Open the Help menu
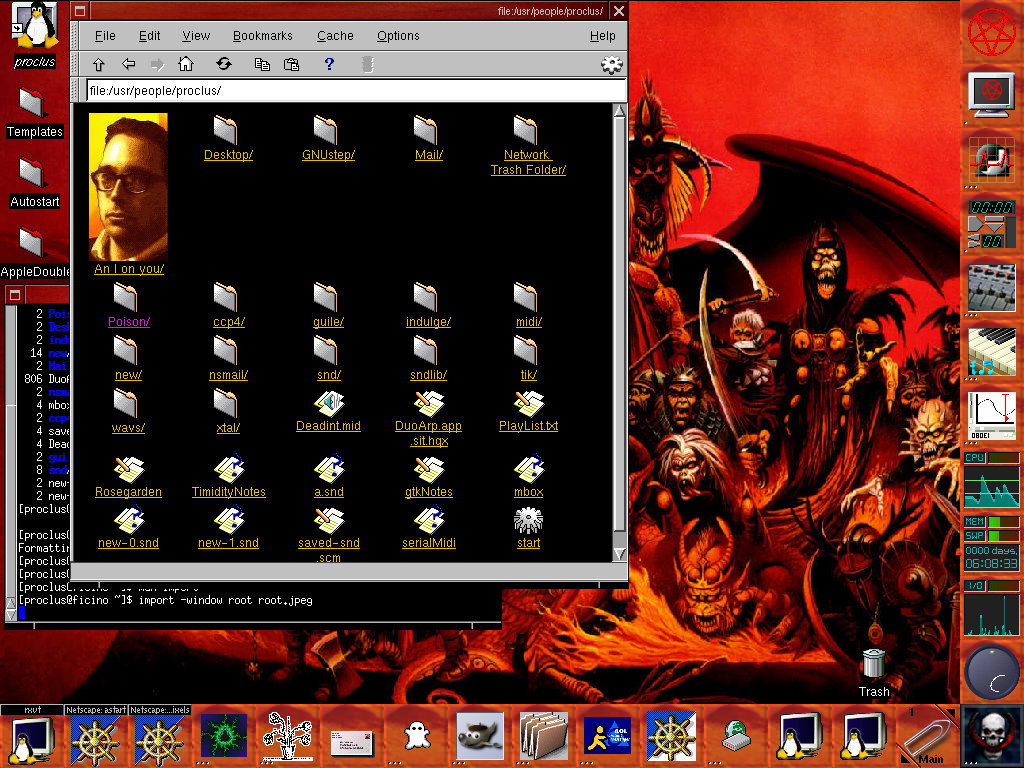This screenshot has width=1024, height=768. pyautogui.click(x=602, y=36)
